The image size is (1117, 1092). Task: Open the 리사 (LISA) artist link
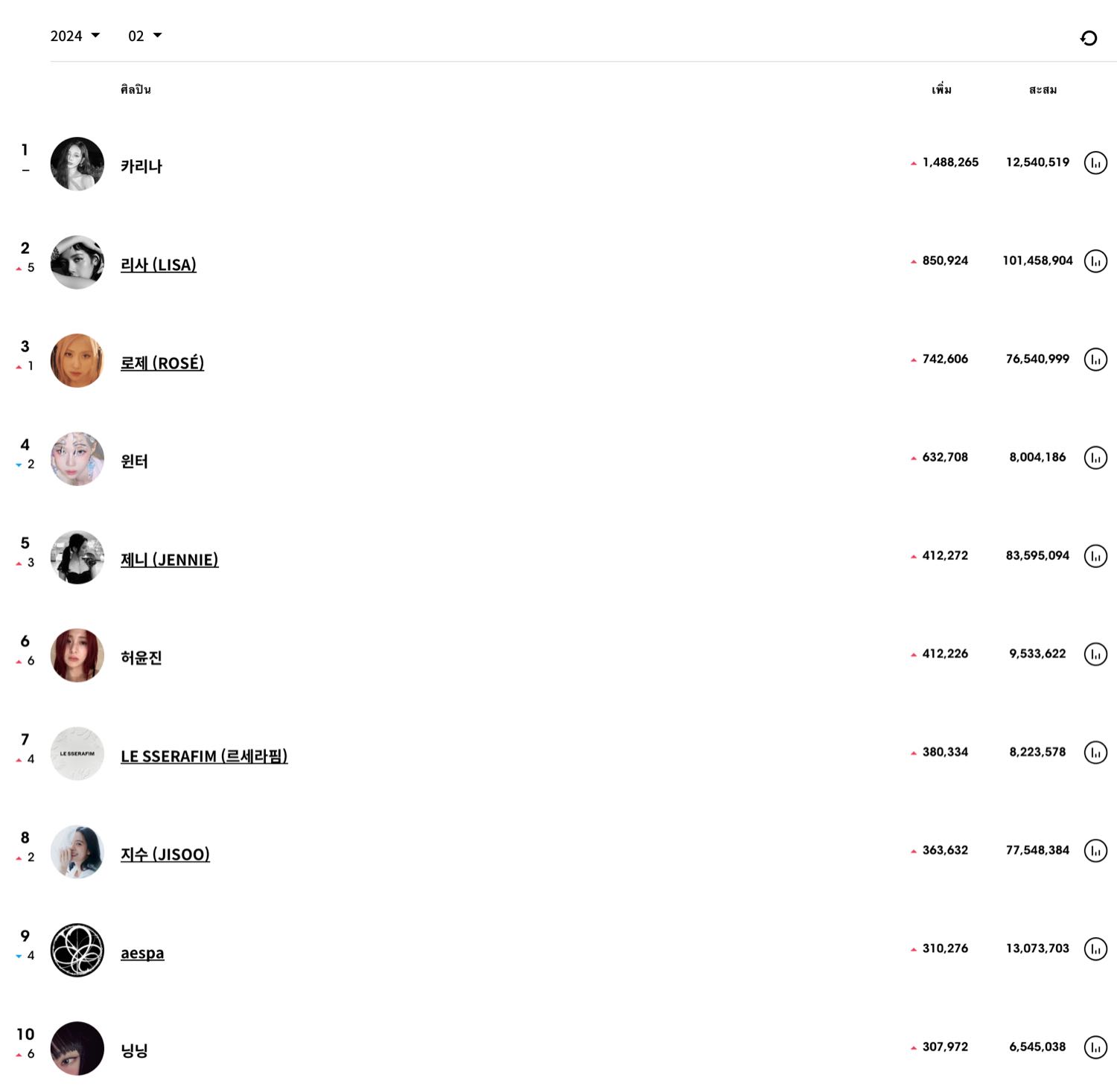pos(159,264)
